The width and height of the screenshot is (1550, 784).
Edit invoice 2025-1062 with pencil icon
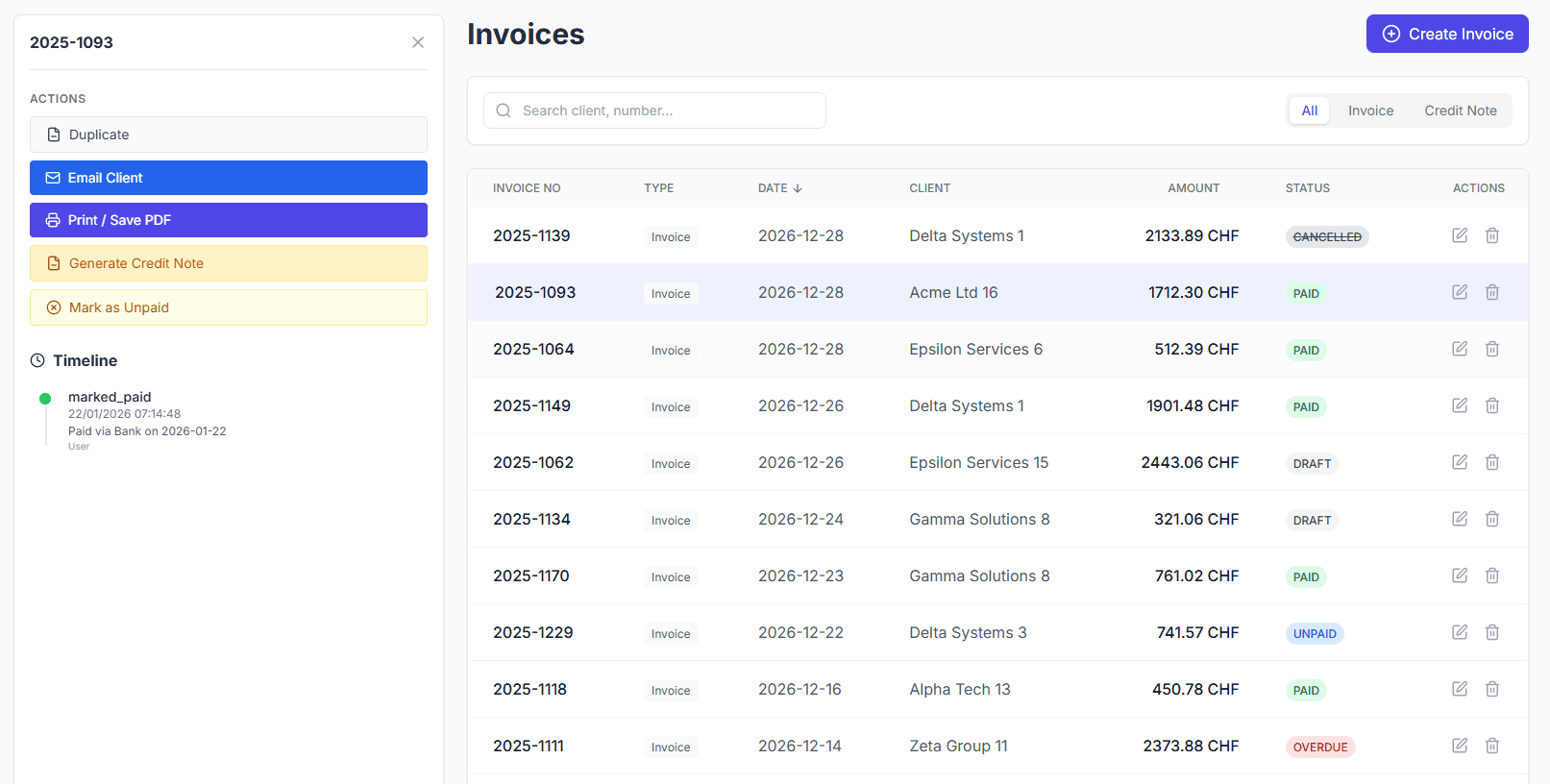1460,462
